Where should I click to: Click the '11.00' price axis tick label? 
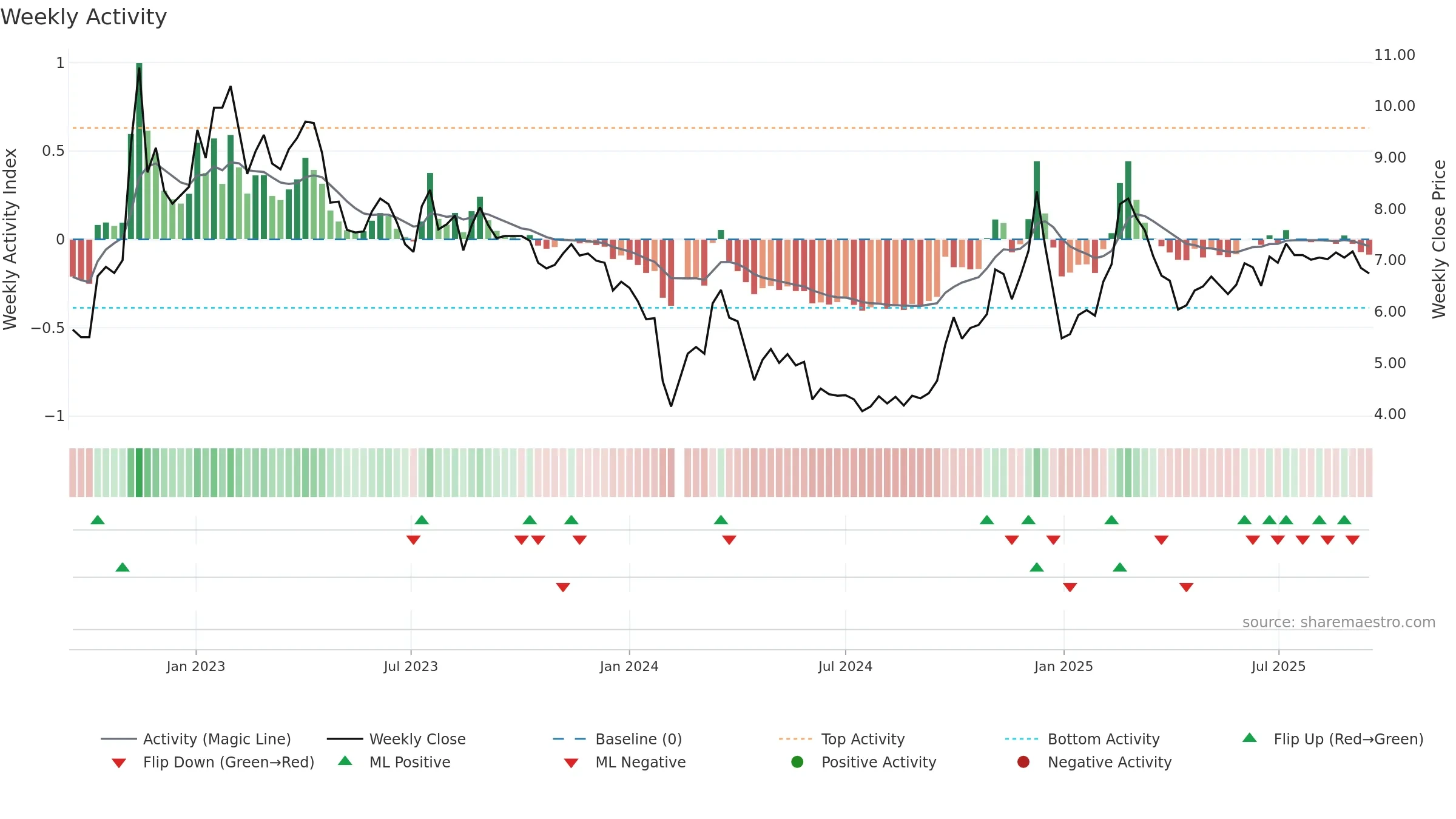coord(1395,55)
